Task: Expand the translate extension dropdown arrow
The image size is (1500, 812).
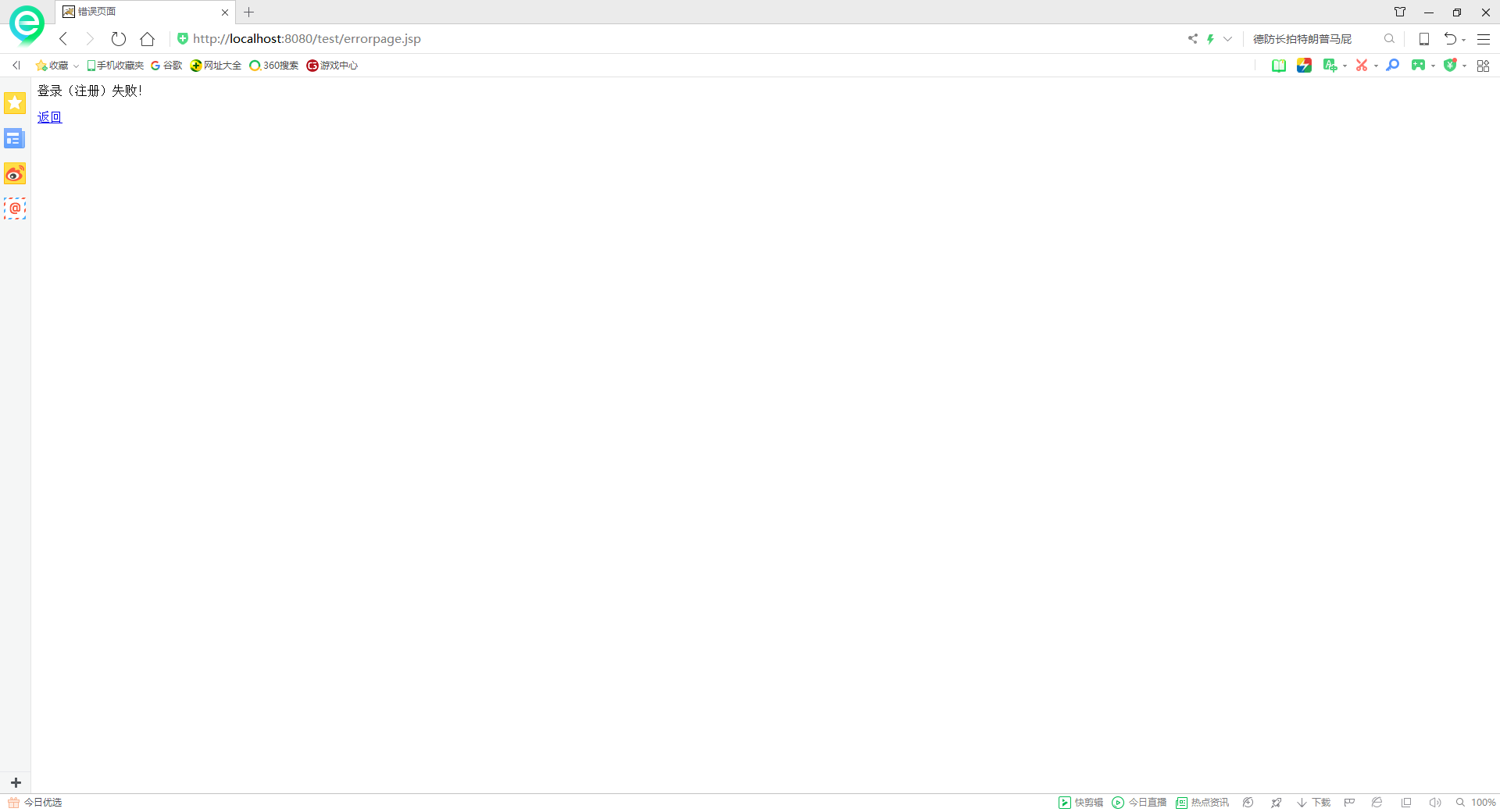Action: (x=1345, y=66)
